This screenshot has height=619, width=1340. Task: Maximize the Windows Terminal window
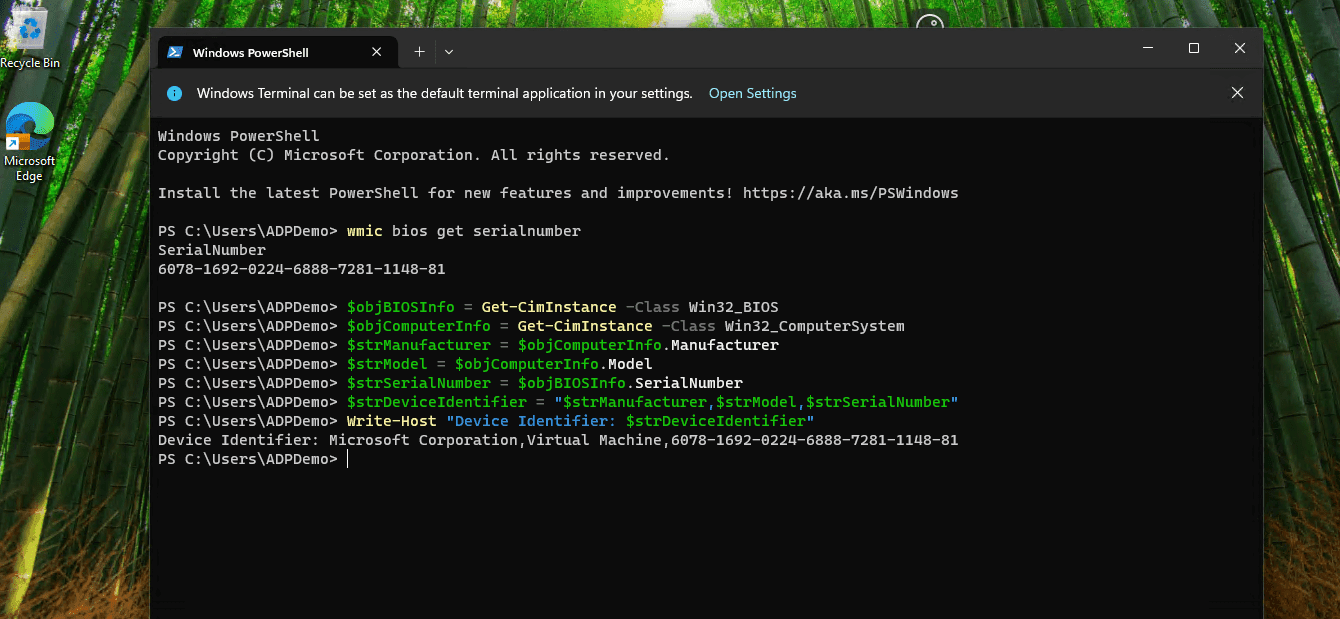tap(1193, 48)
